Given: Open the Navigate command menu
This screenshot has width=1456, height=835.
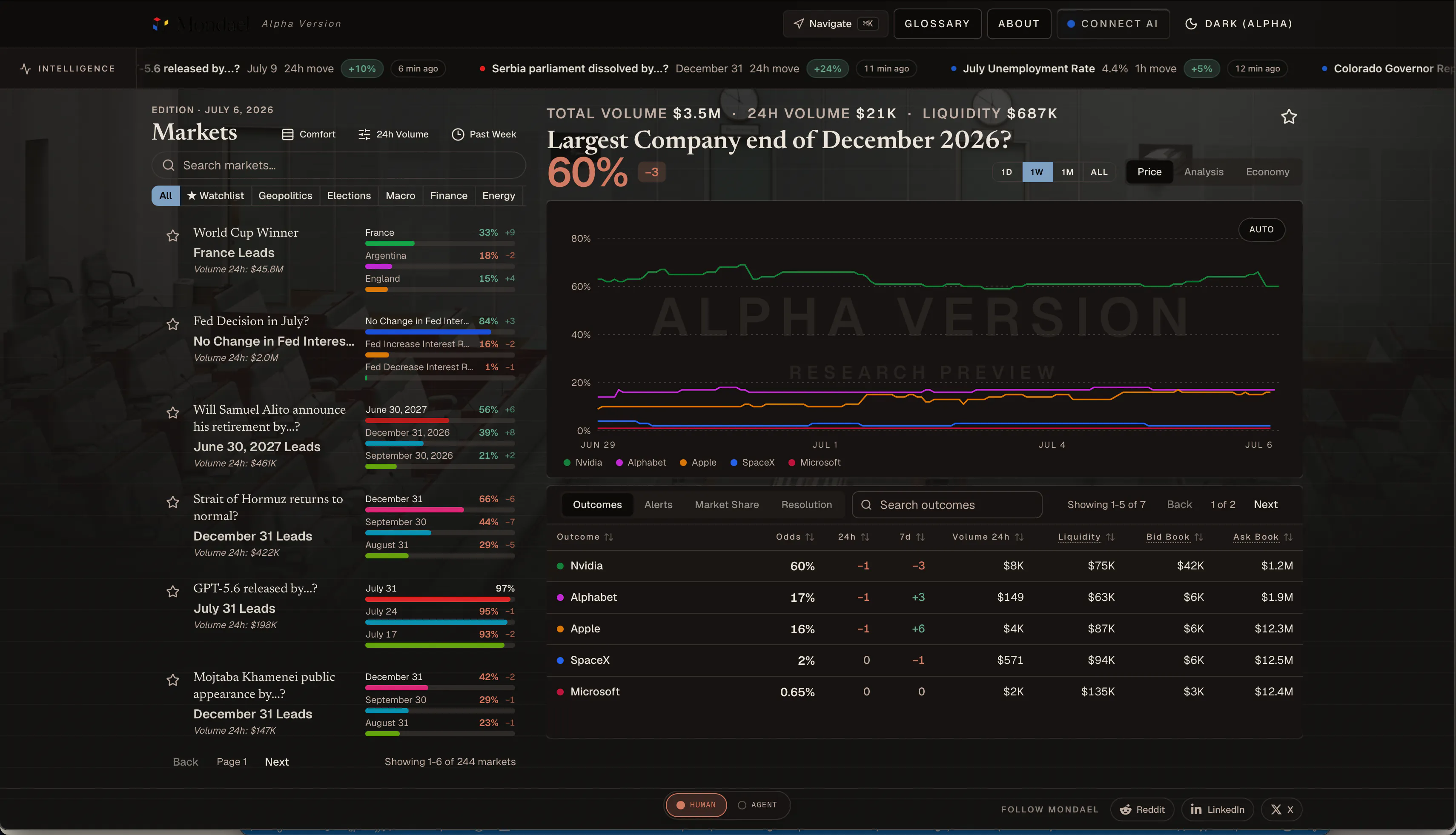Looking at the screenshot, I should (835, 23).
